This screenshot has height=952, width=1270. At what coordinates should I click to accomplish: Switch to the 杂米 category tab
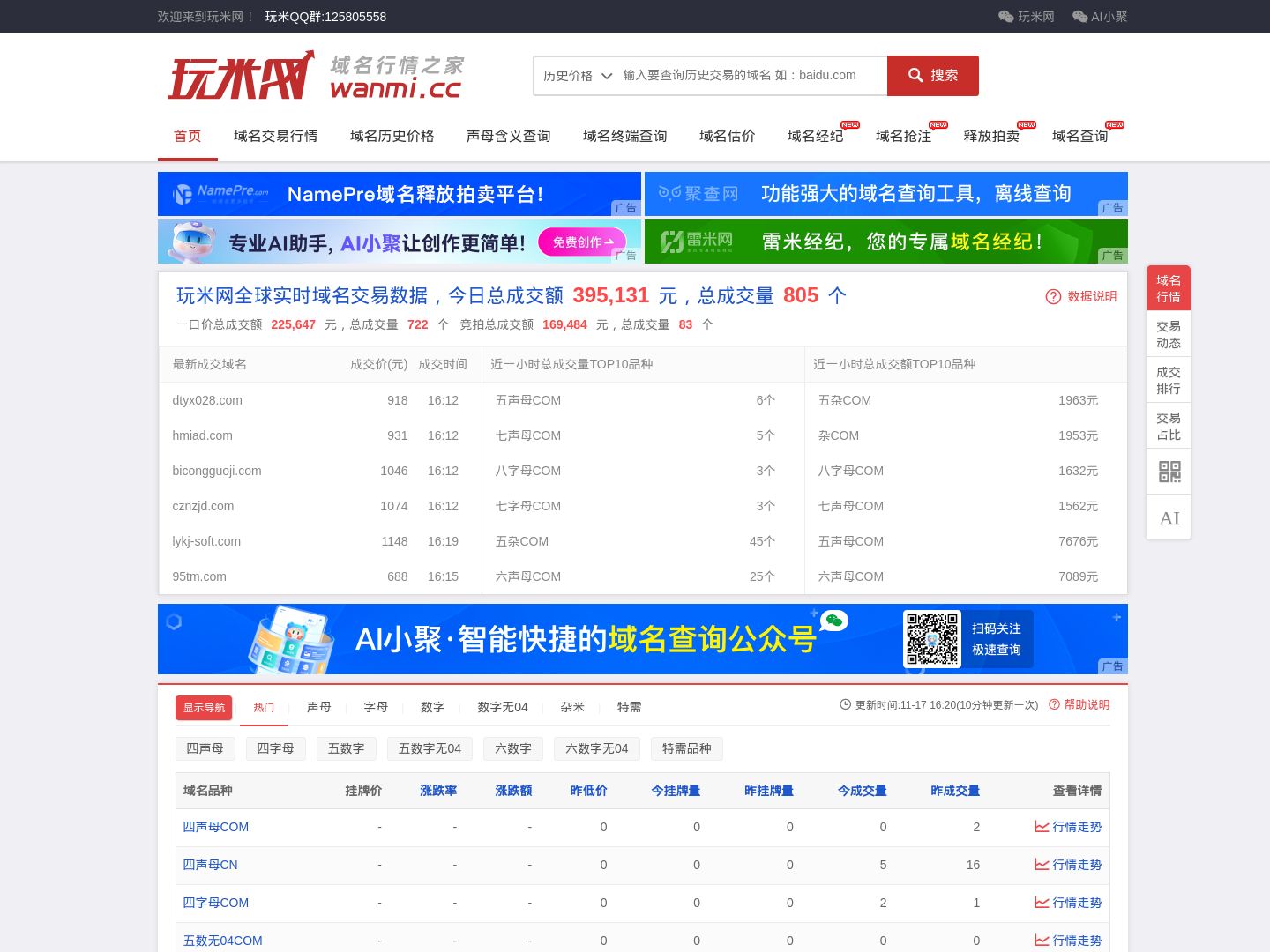coord(572,707)
